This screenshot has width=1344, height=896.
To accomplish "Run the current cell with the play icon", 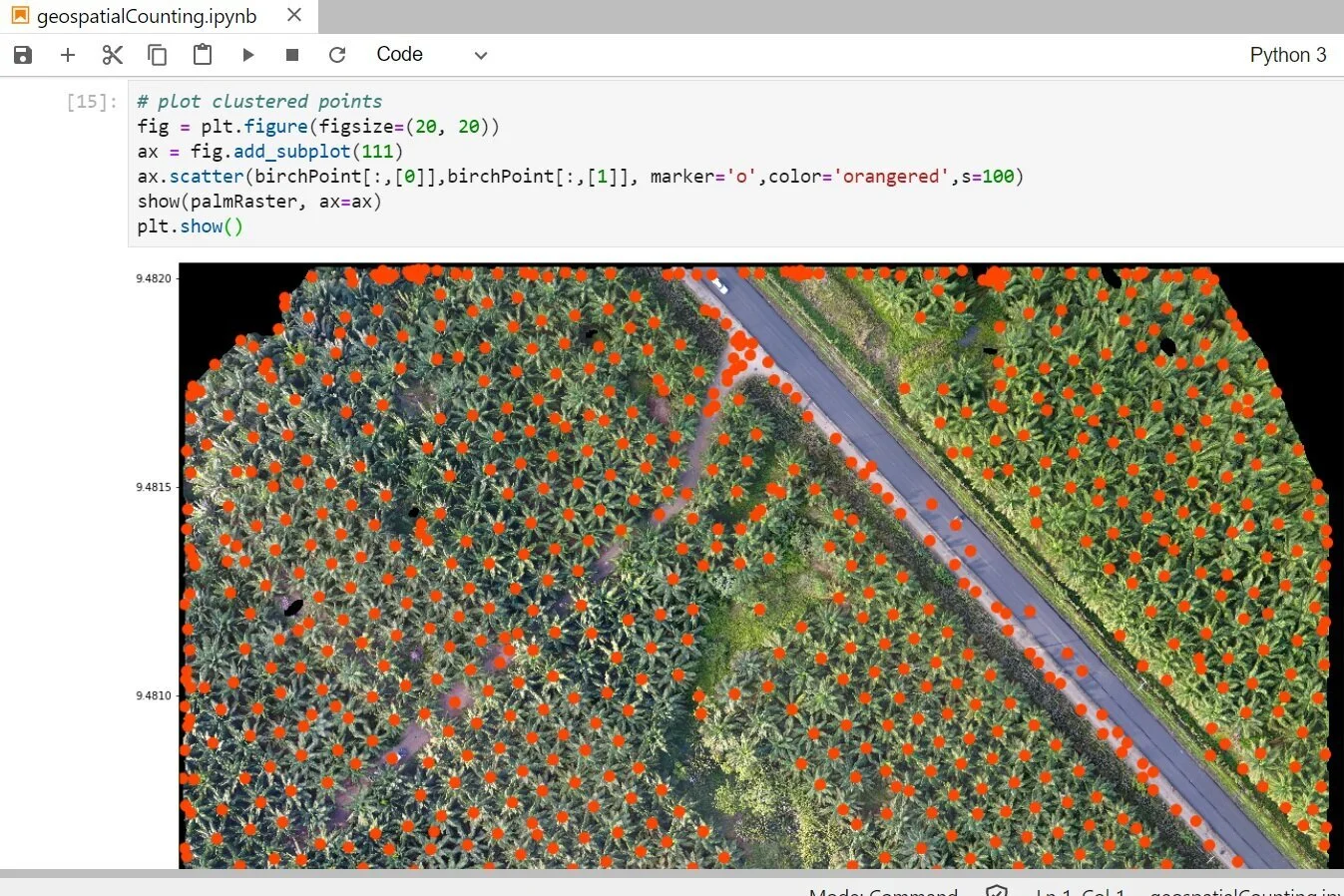I will [247, 55].
